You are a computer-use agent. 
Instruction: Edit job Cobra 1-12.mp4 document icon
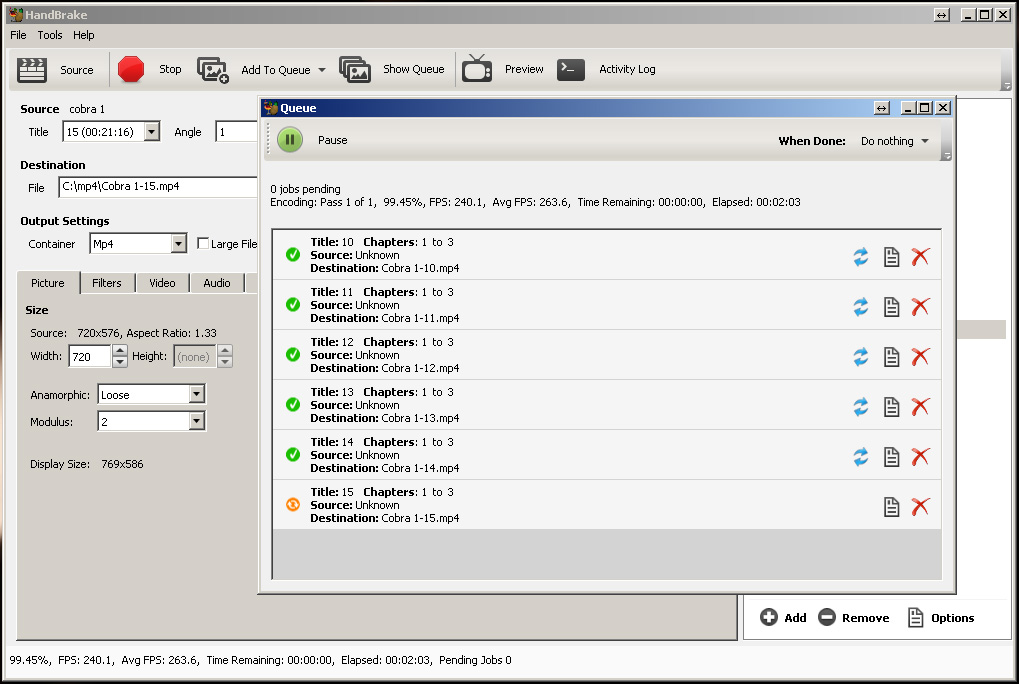pyautogui.click(x=891, y=357)
